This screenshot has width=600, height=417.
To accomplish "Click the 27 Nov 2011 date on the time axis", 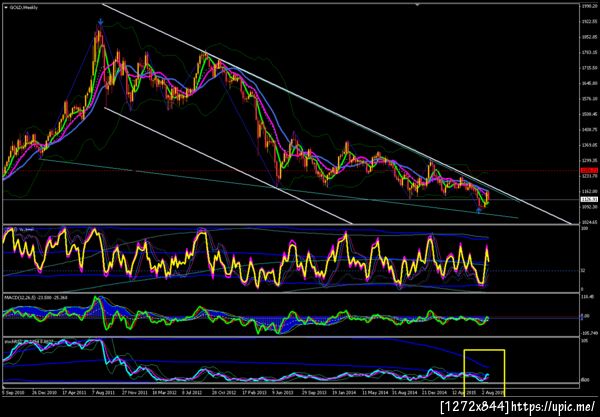I will tap(135, 392).
